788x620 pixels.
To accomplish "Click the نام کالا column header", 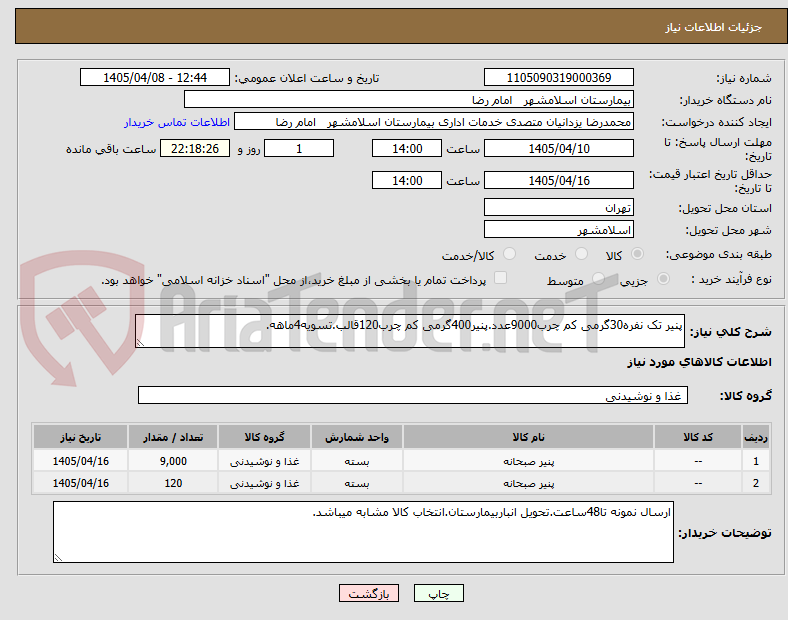I will tap(528, 437).
